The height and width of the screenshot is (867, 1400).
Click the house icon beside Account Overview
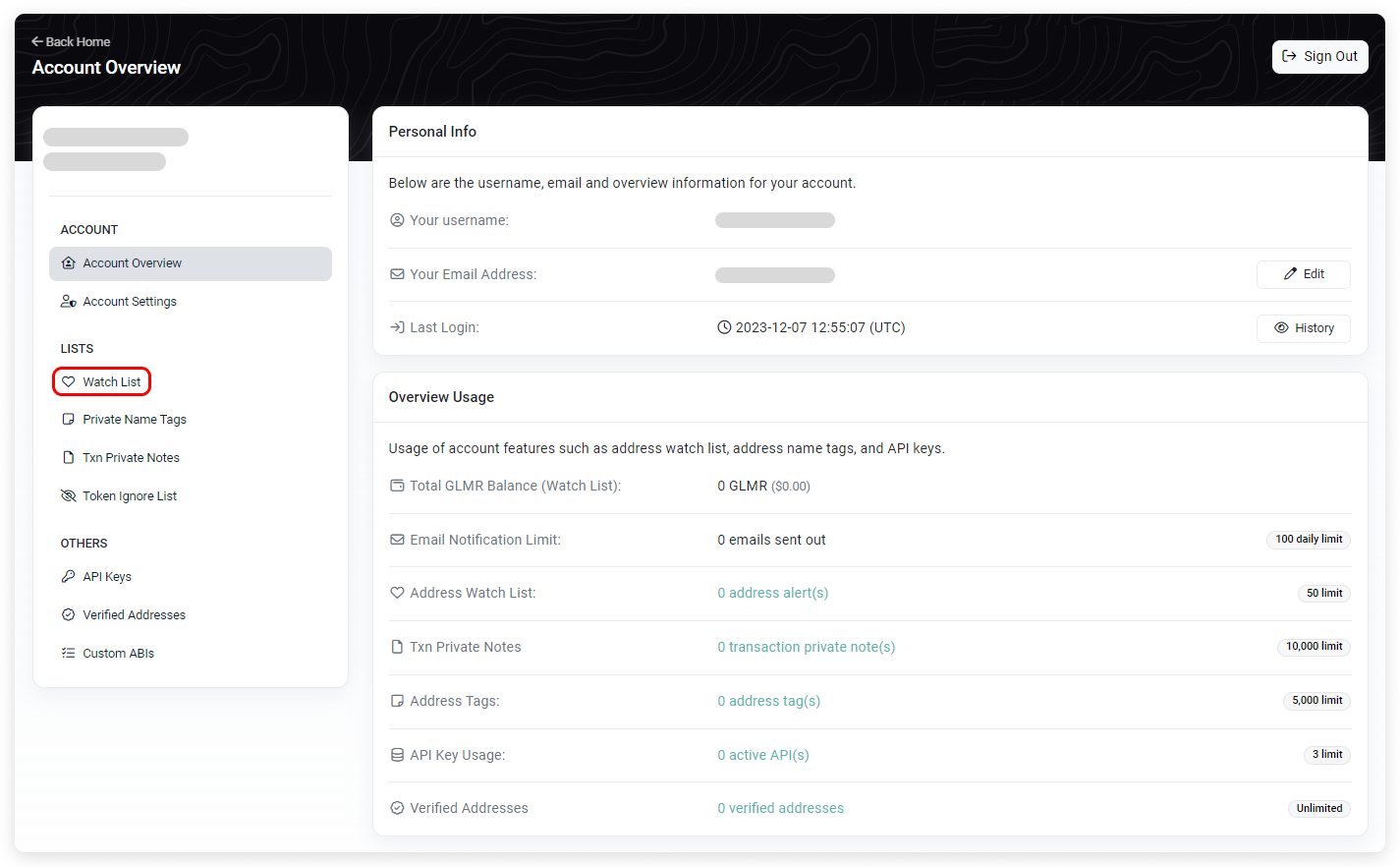pyautogui.click(x=69, y=263)
